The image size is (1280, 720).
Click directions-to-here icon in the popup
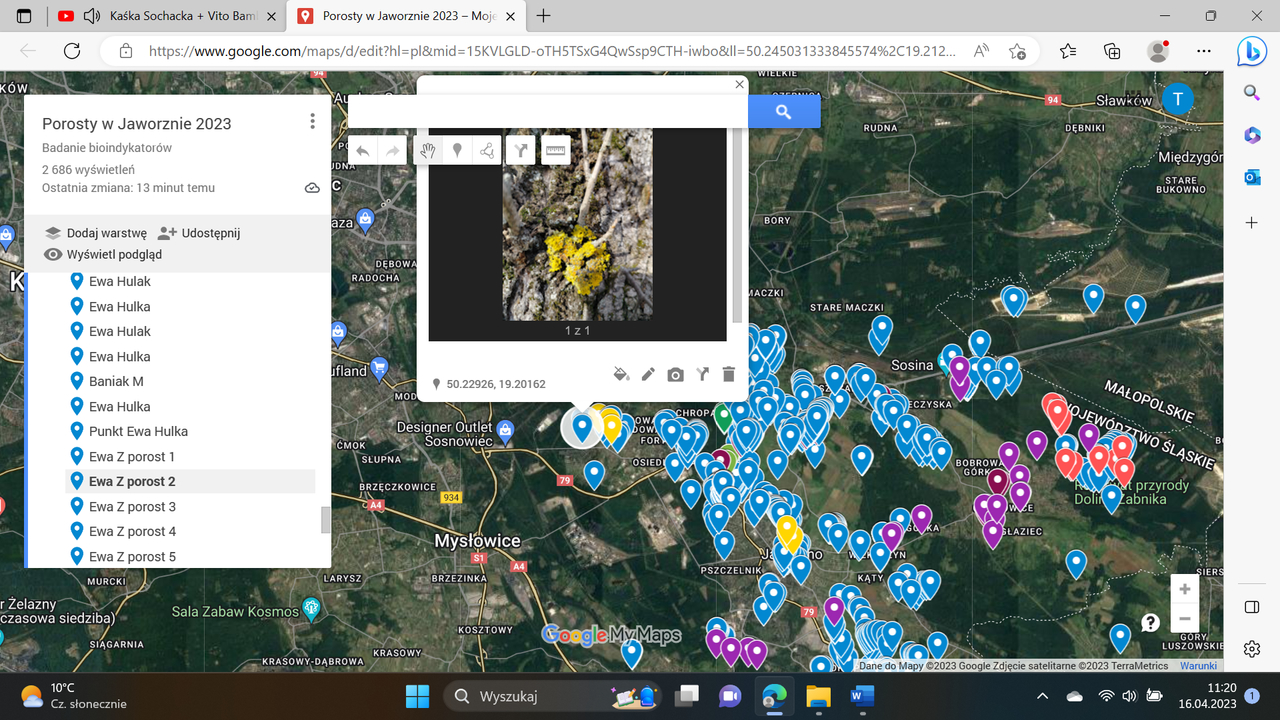[702, 374]
